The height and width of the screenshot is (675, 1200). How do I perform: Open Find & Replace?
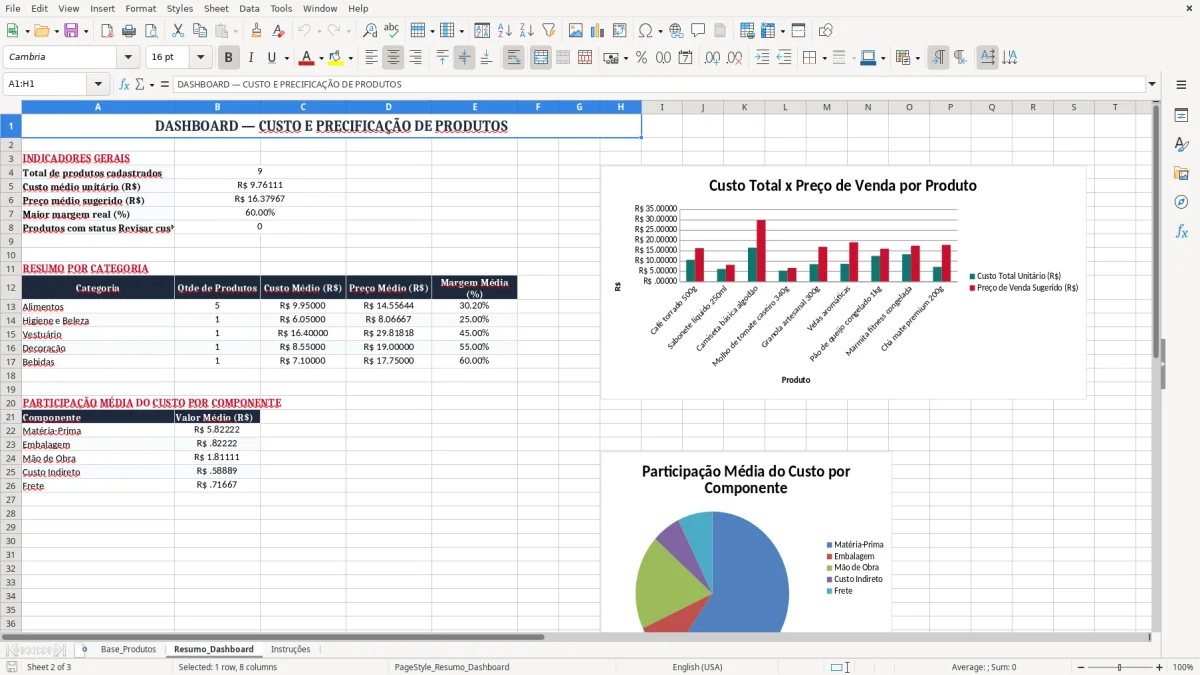370,31
